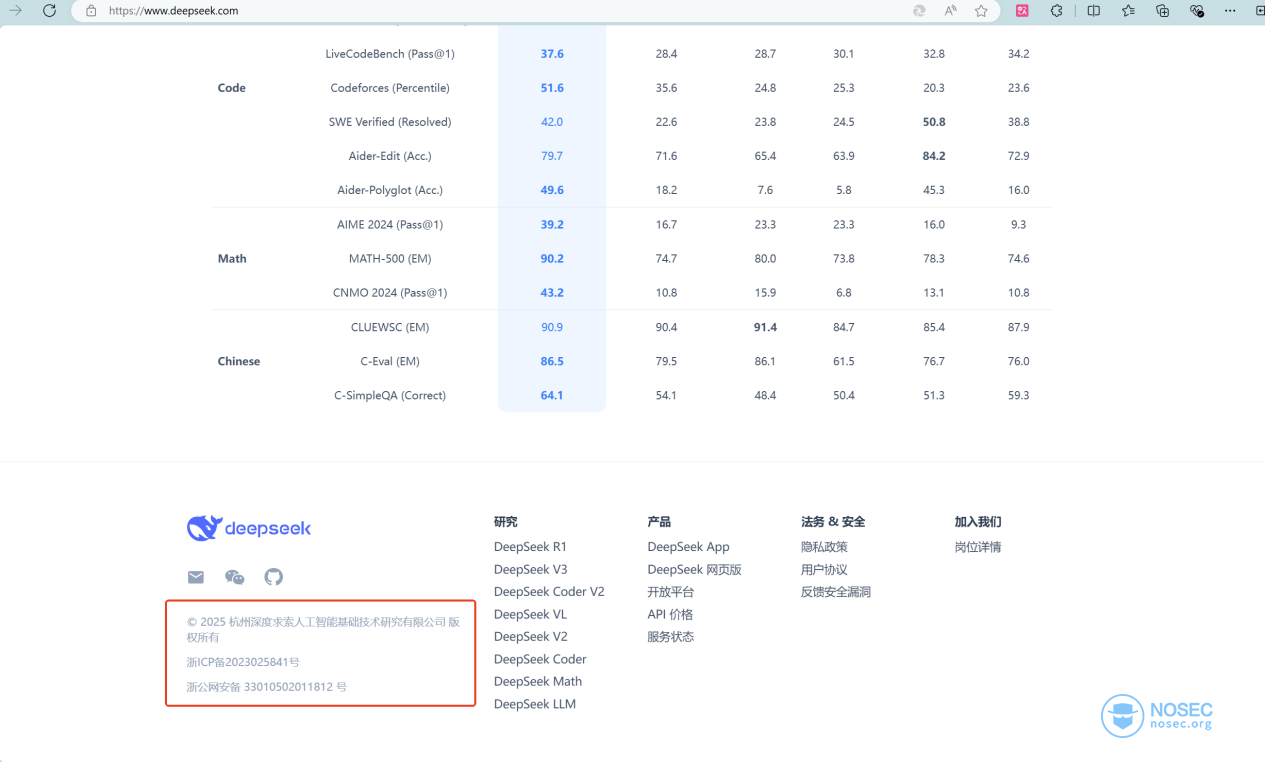Click the Math category label
1265x762 pixels.
232,259
